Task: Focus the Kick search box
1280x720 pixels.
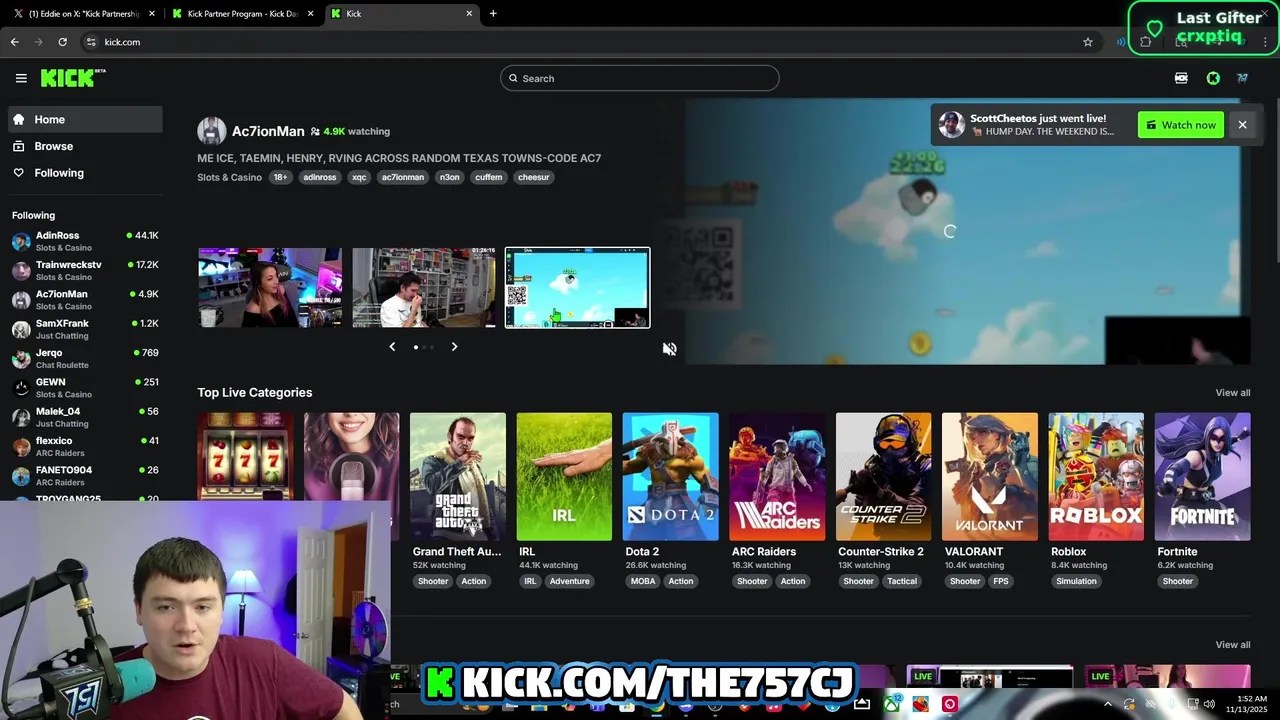Action: pyautogui.click(x=640, y=78)
